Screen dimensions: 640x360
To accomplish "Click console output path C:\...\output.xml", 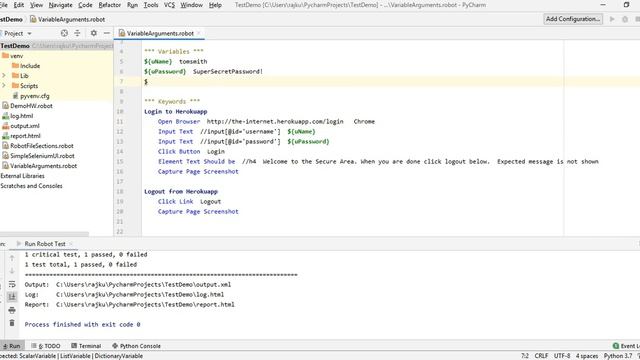I will (x=143, y=284).
